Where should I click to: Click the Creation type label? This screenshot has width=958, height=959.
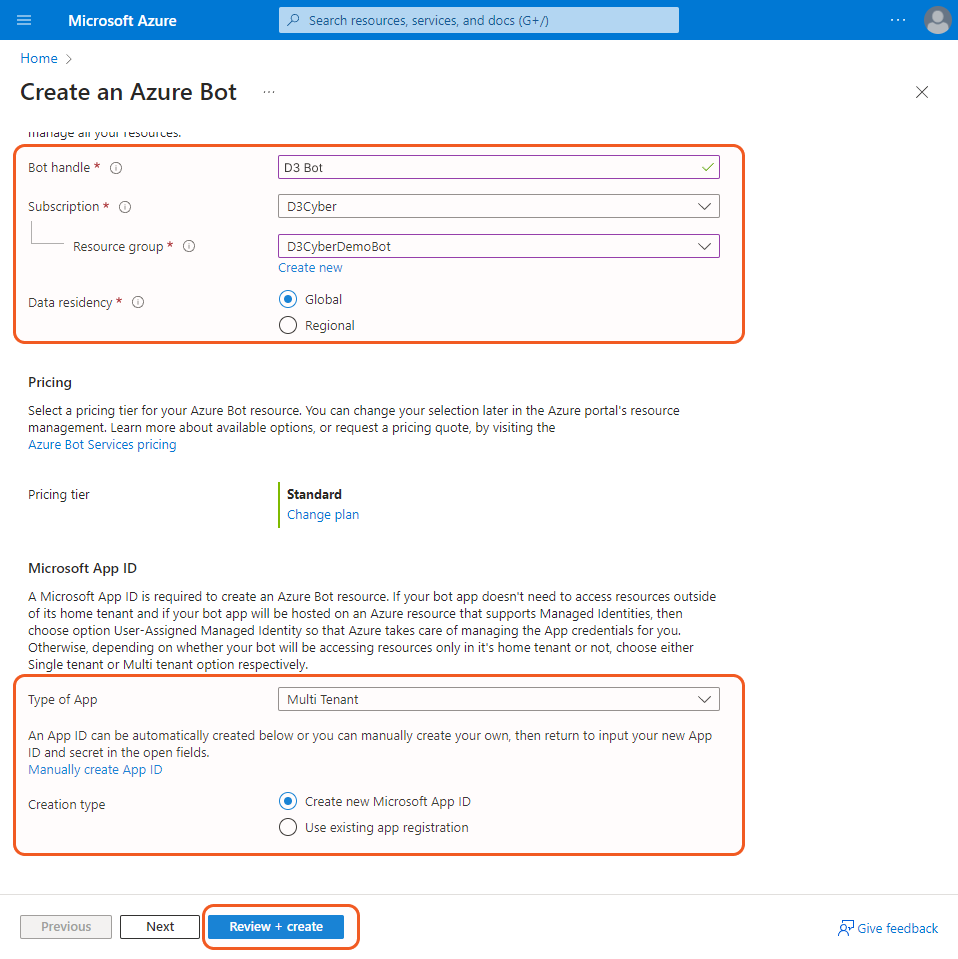click(x=67, y=805)
